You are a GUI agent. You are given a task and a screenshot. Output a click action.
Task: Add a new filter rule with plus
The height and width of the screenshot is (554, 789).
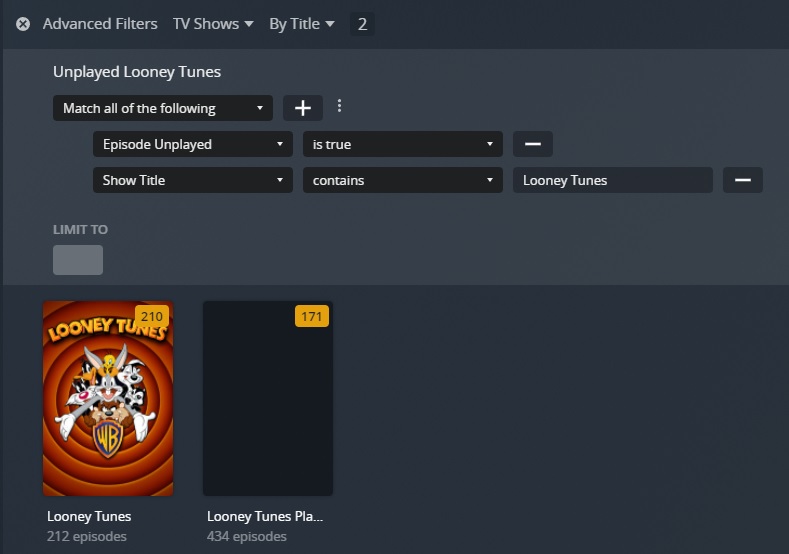coord(302,108)
